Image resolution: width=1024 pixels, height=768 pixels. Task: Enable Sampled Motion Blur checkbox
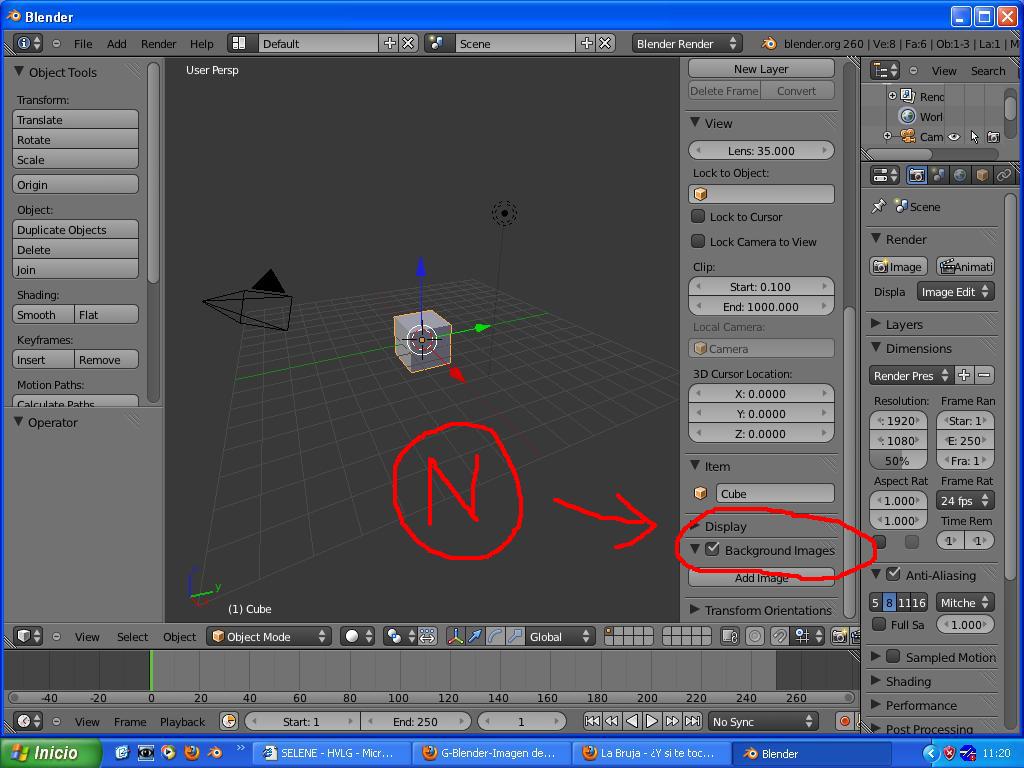893,656
